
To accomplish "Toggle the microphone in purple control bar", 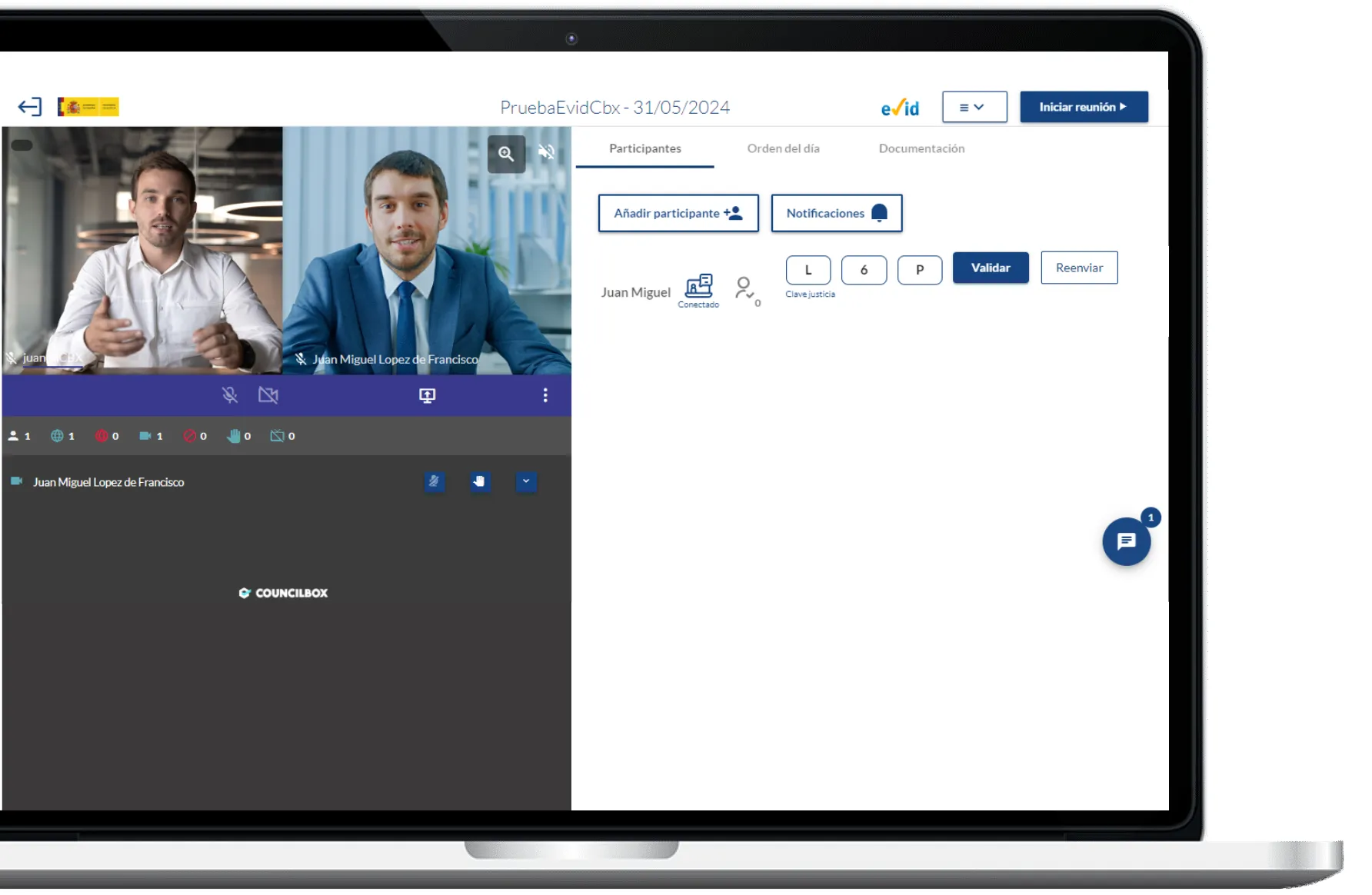I will point(230,395).
